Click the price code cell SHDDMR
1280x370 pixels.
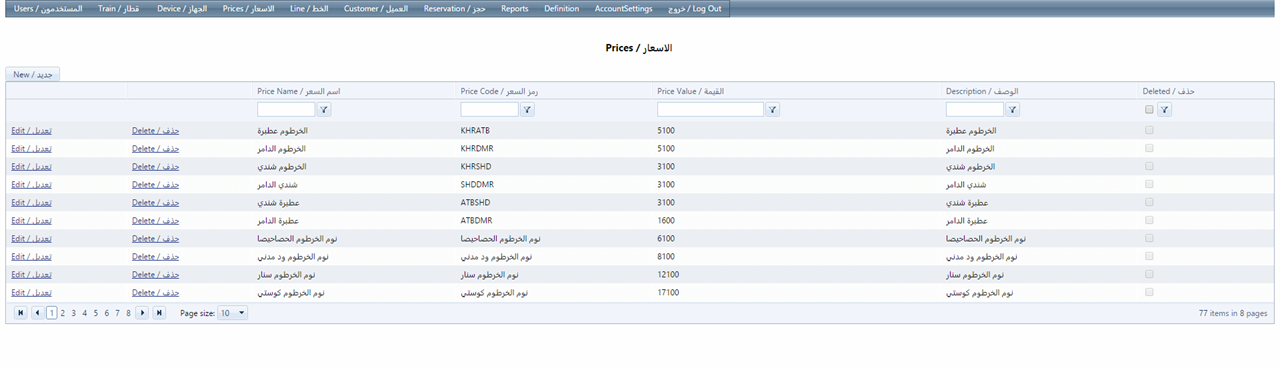477,184
